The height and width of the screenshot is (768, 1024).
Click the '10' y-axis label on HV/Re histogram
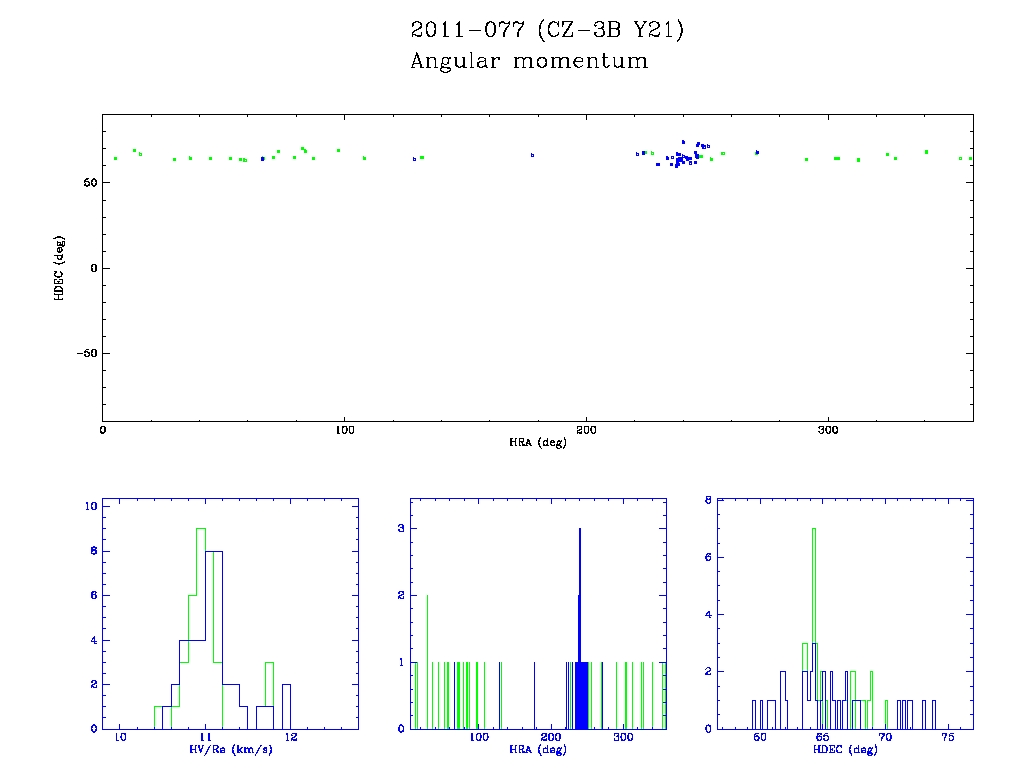pos(91,506)
